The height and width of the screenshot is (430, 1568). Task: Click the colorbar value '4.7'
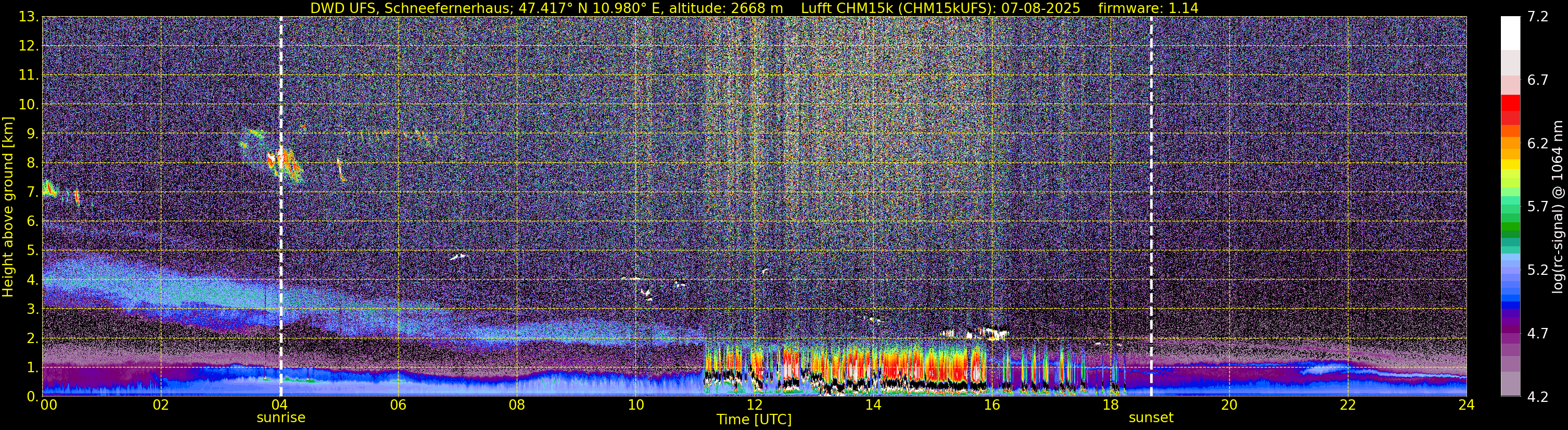(1538, 333)
